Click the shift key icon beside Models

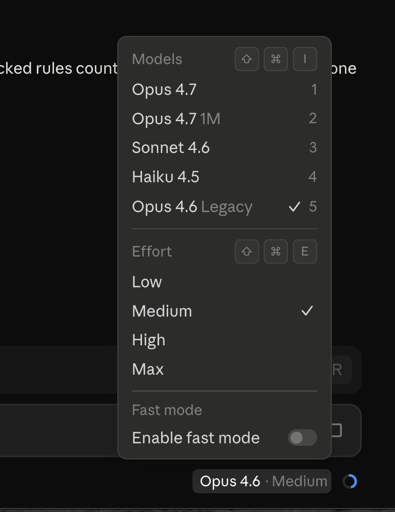tap(247, 59)
